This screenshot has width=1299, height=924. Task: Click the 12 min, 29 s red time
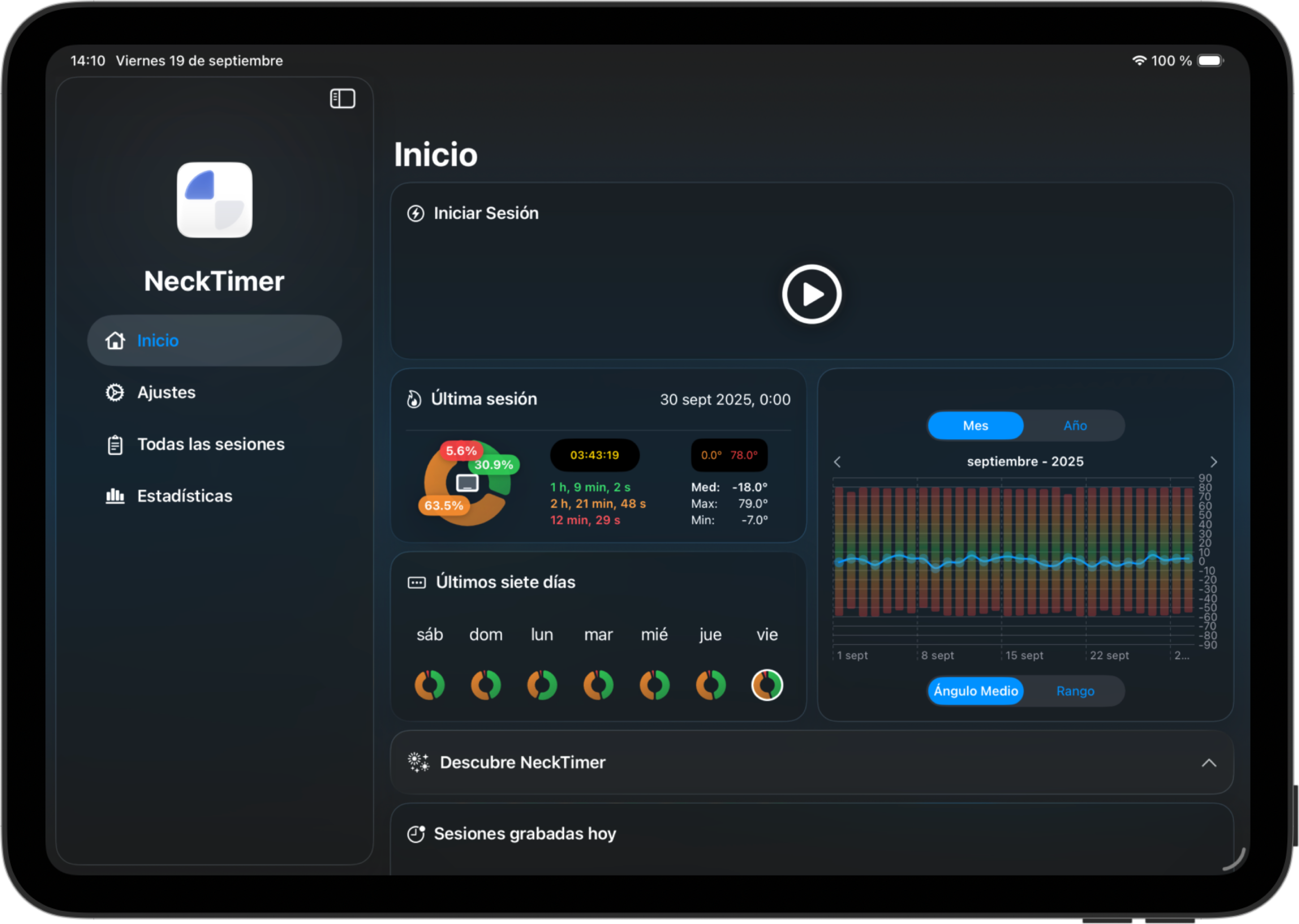tap(585, 520)
